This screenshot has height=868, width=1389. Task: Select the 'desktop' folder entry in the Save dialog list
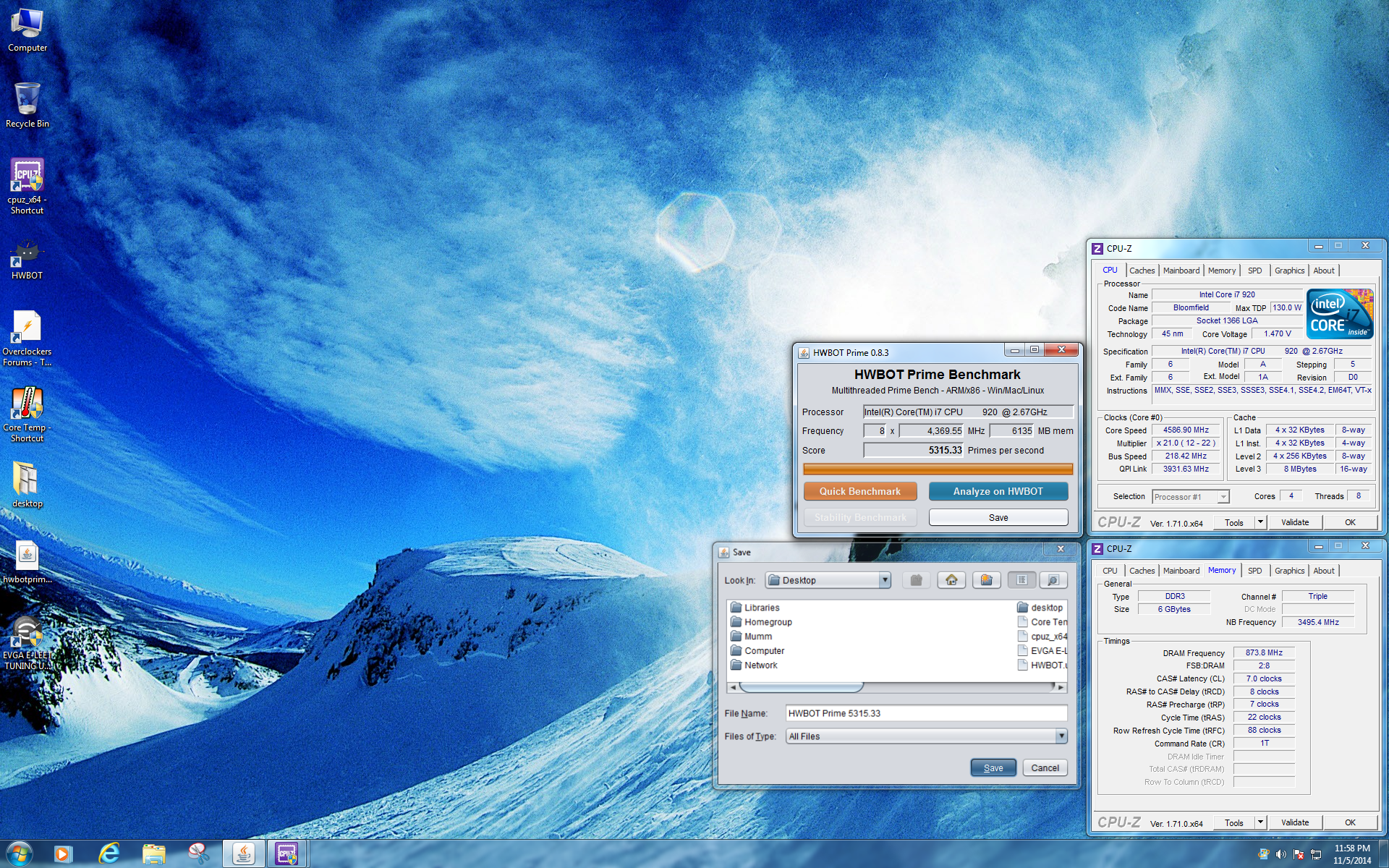click(x=1040, y=608)
